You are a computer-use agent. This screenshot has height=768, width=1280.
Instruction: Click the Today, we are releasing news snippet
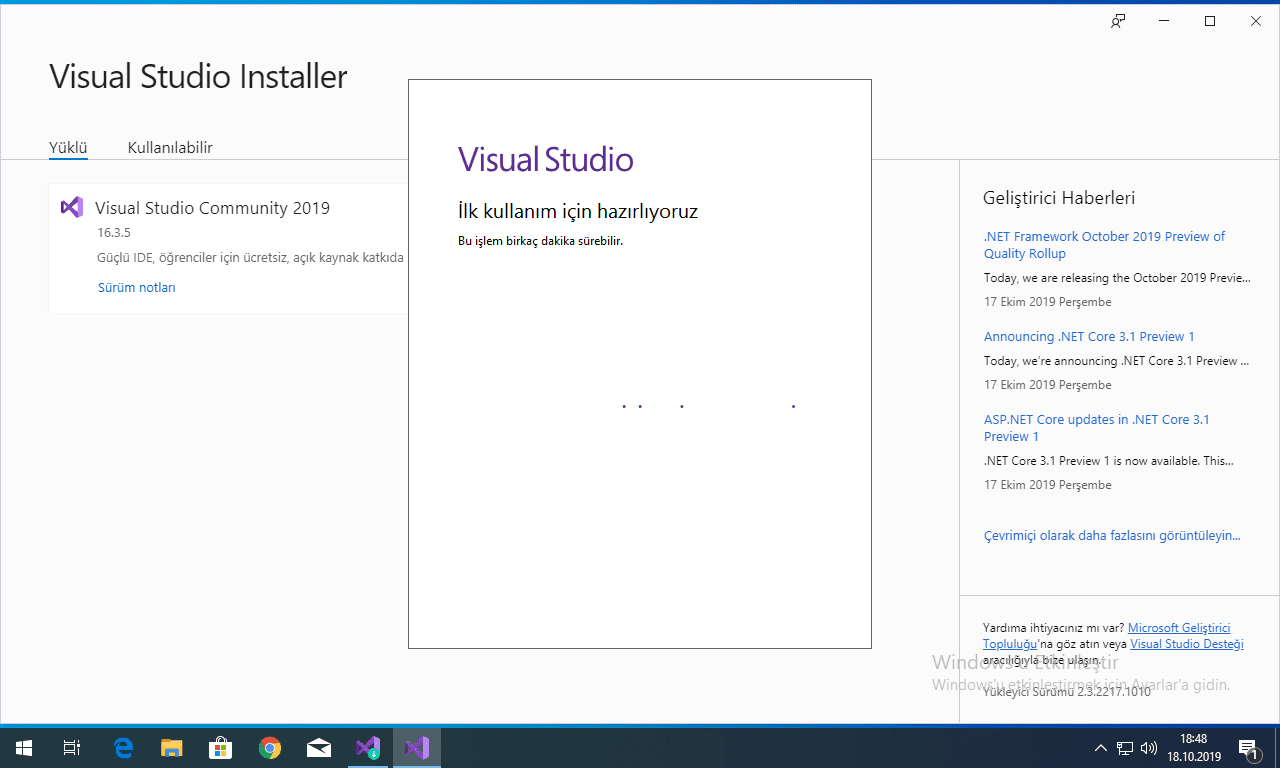(1117, 278)
